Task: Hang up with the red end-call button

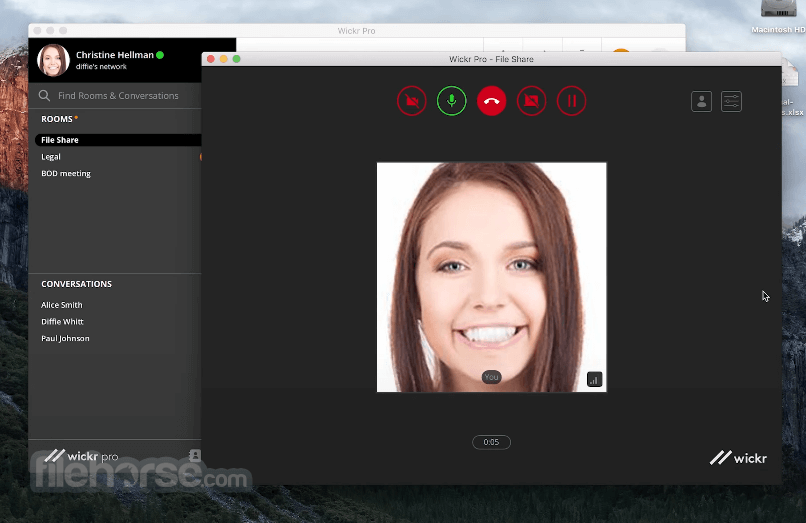Action: (491, 101)
